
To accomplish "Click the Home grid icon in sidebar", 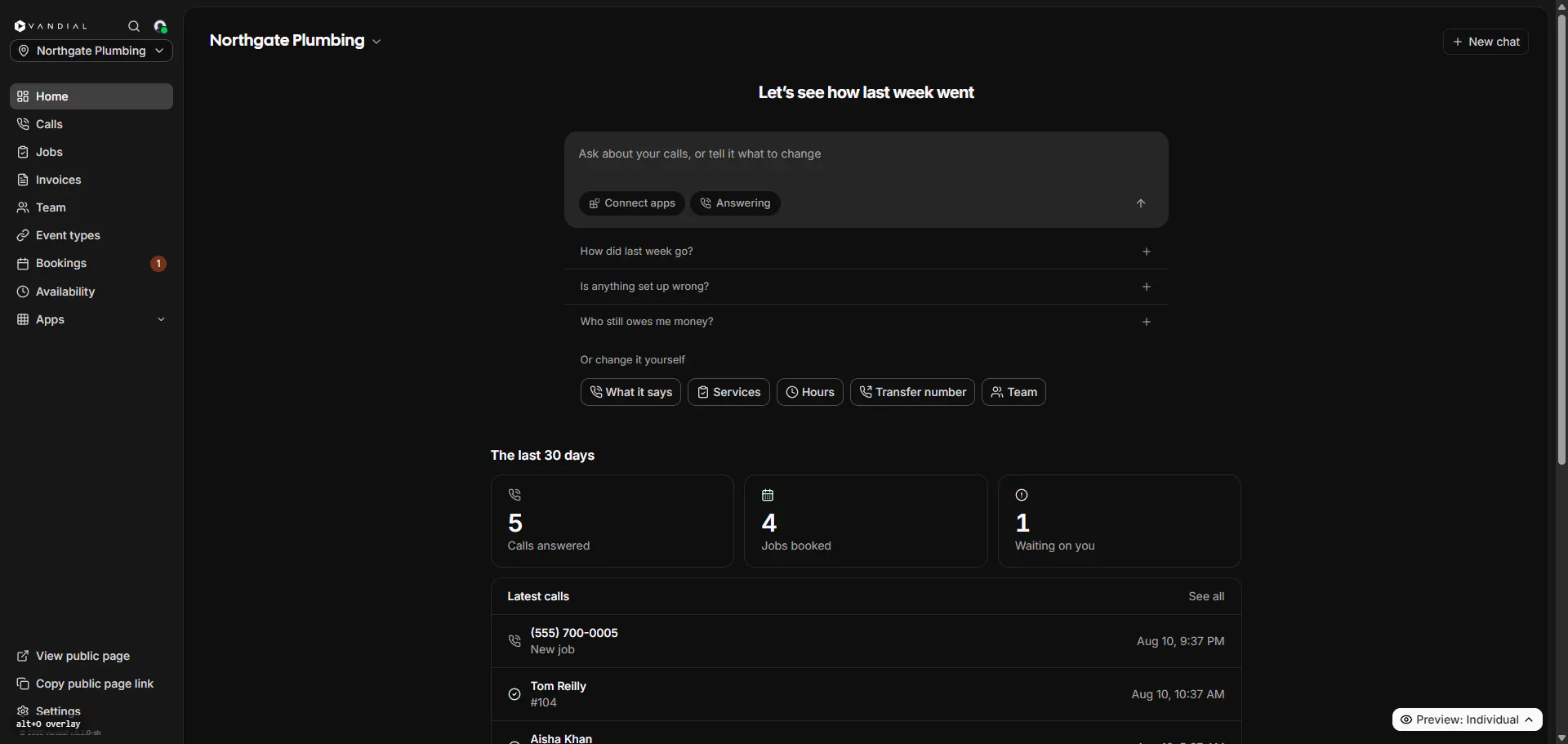I will click(23, 96).
